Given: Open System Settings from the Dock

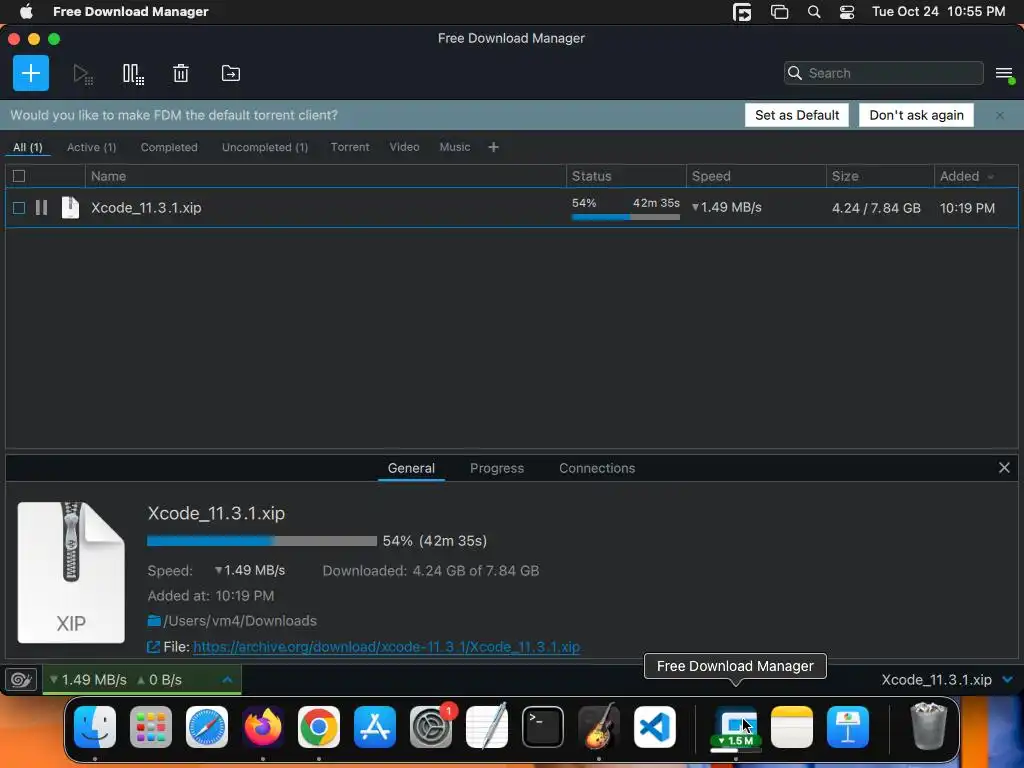Looking at the screenshot, I should 431,727.
